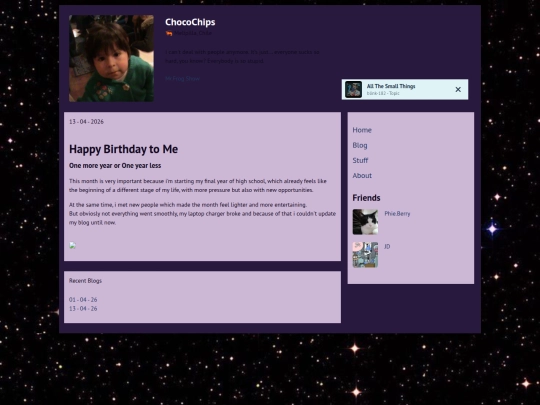The image size is (540, 405).
Task: Open JD's friend profile link
Action: coord(387,247)
